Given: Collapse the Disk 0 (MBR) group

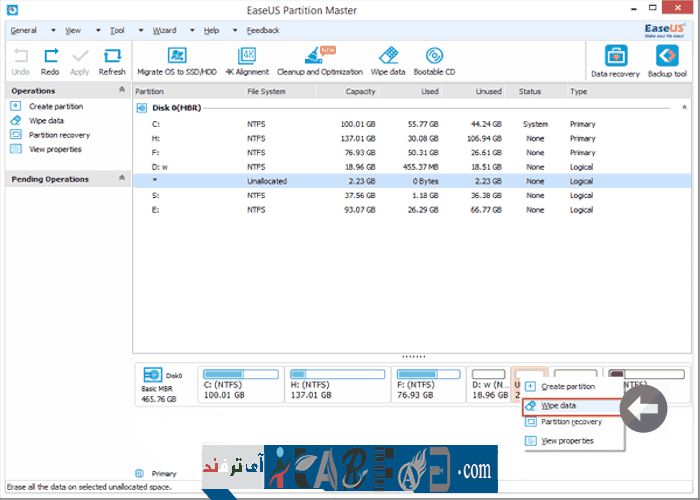Looking at the screenshot, I should pos(685,106).
